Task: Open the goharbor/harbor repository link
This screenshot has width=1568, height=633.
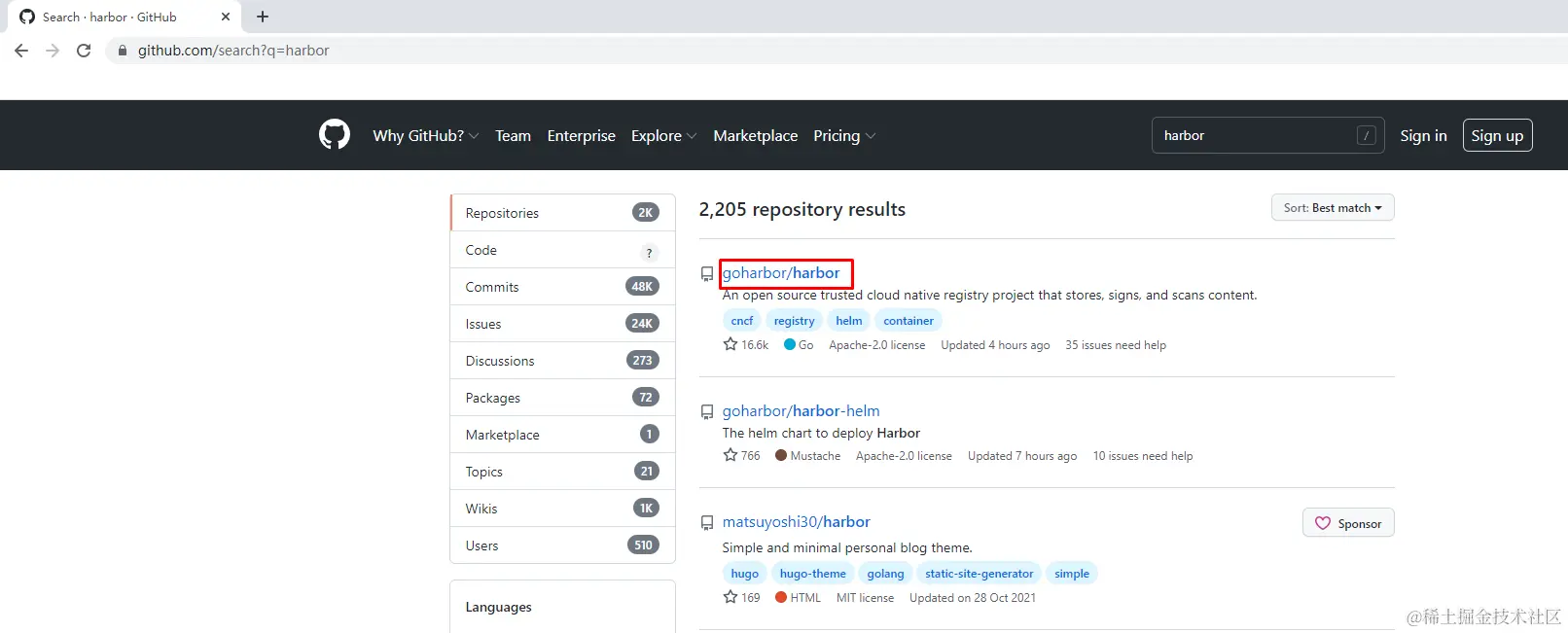Action: 781,273
